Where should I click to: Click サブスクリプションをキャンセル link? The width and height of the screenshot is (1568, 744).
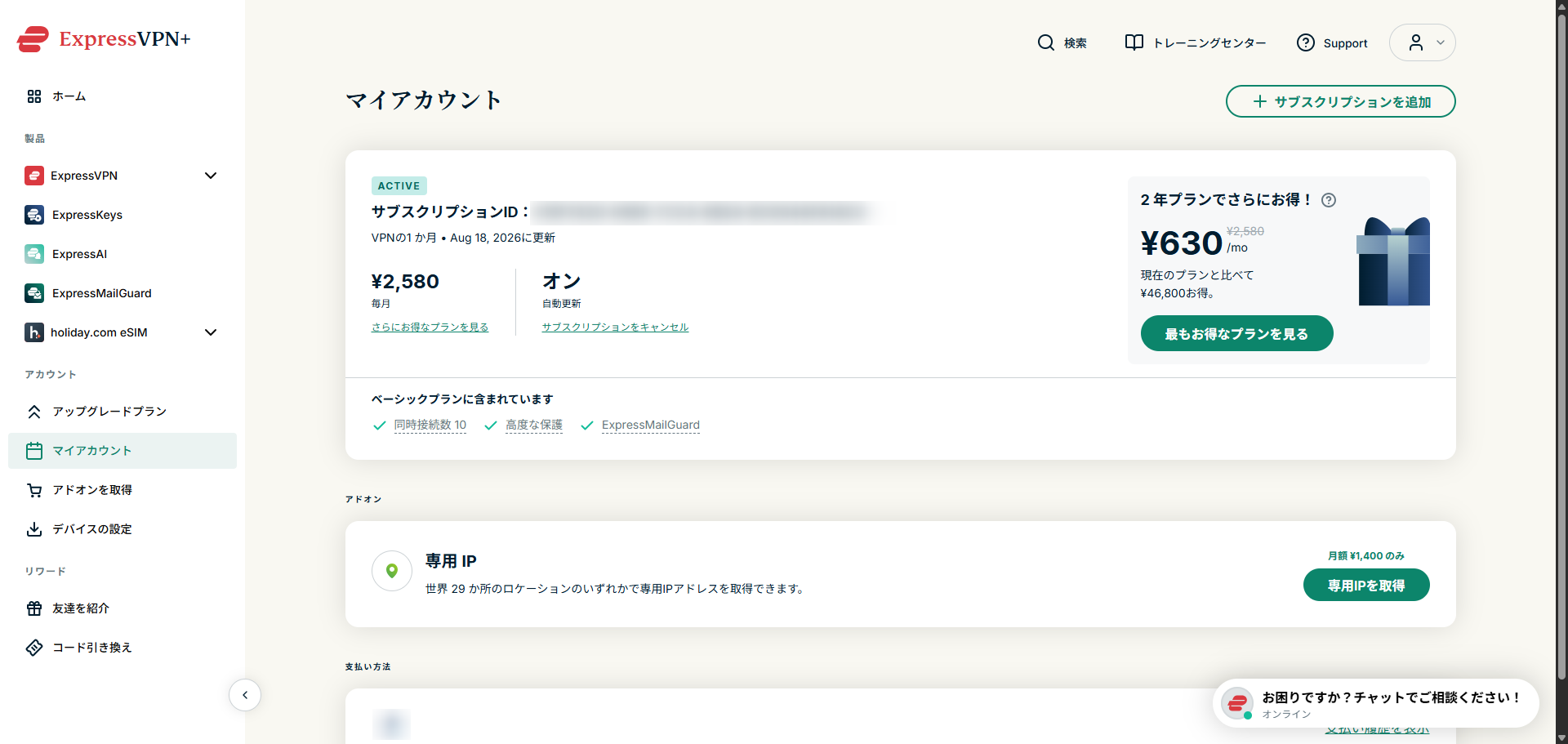pyautogui.click(x=615, y=327)
